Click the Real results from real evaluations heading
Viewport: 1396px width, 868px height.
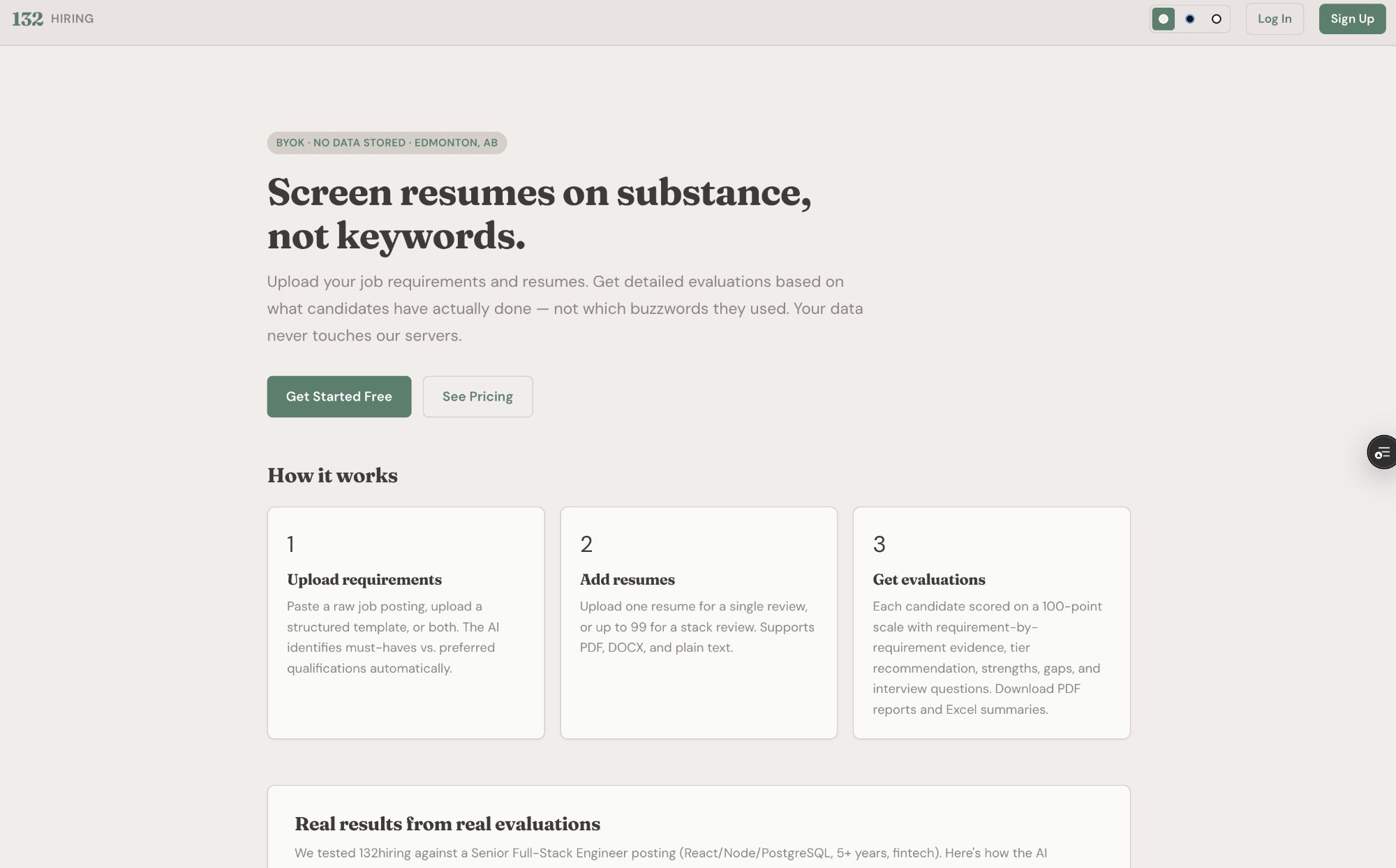click(x=447, y=824)
